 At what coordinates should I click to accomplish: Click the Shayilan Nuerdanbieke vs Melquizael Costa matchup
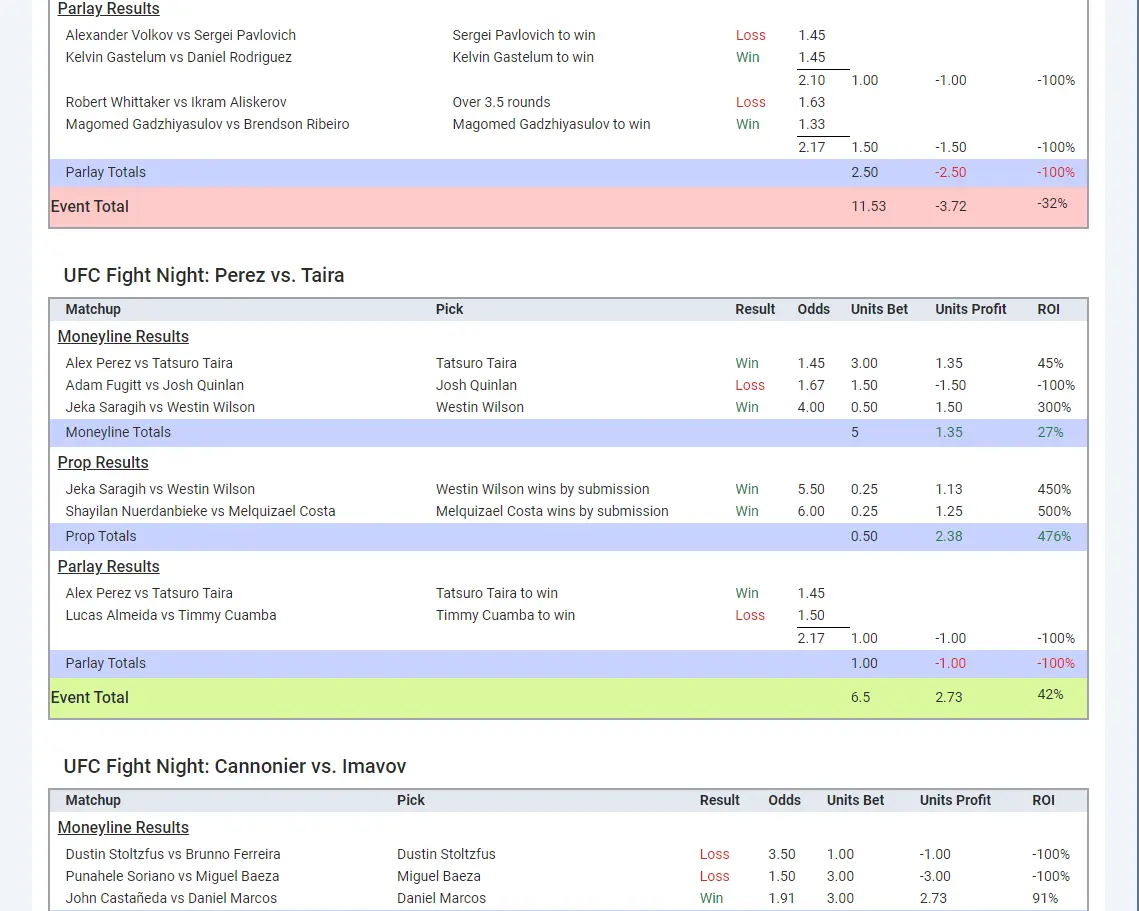[200, 511]
